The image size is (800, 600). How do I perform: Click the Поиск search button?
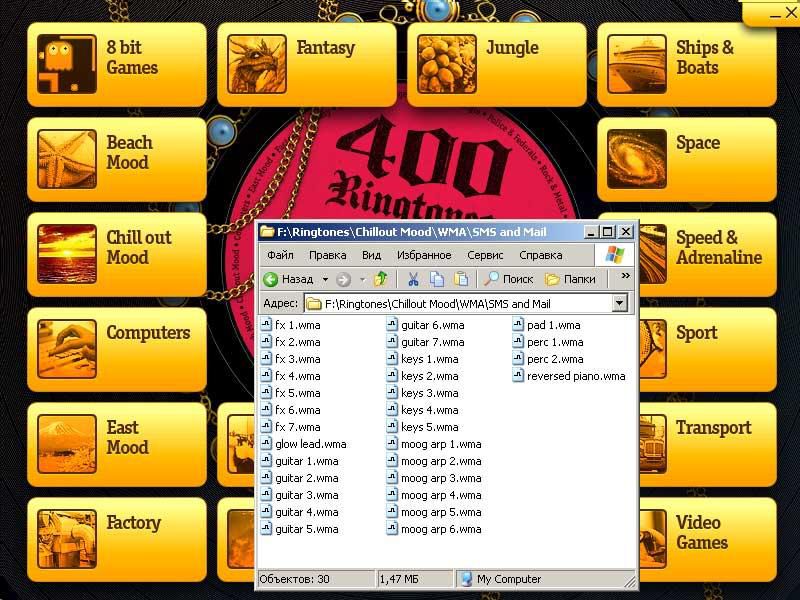(509, 279)
